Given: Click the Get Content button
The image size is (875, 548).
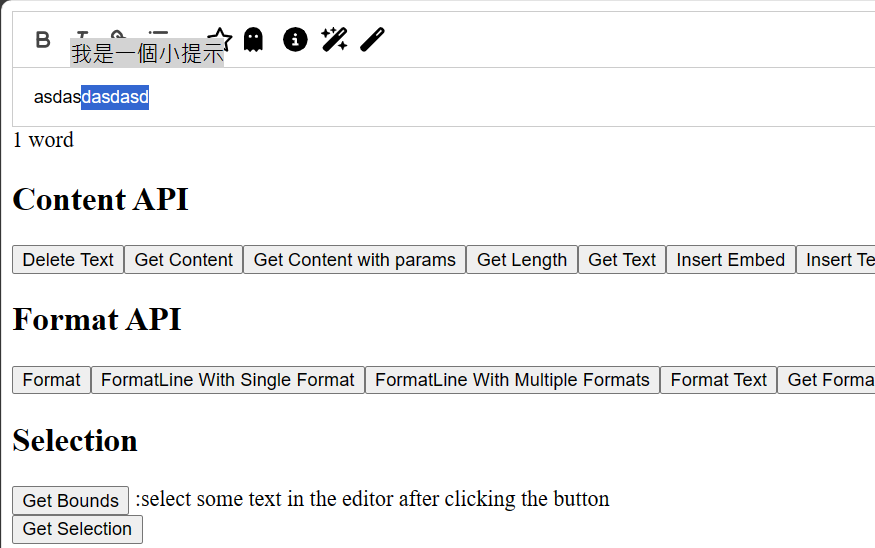Looking at the screenshot, I should point(184,259).
